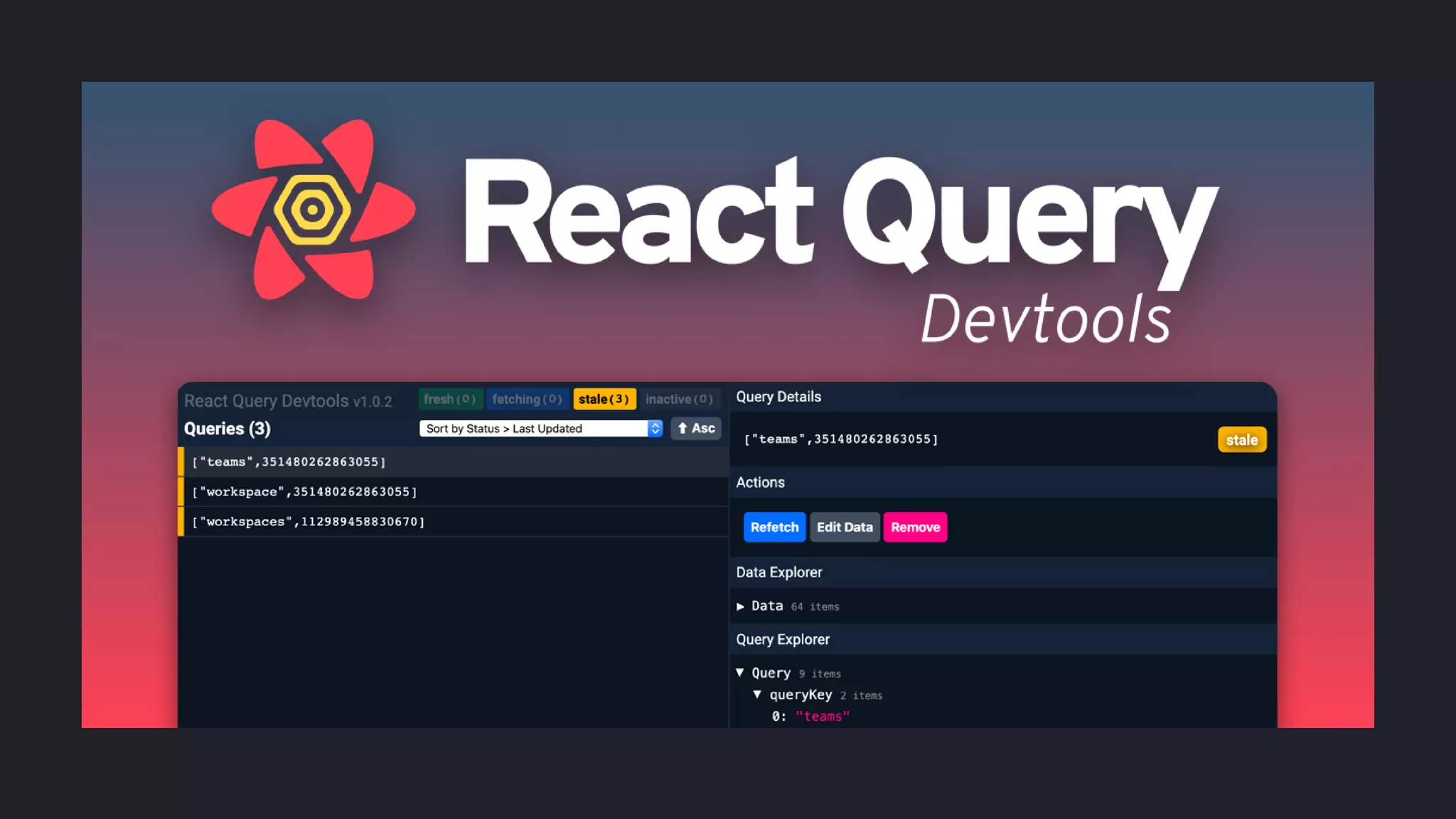Click the "teams" queryKey value
1456x819 pixels.
point(823,717)
